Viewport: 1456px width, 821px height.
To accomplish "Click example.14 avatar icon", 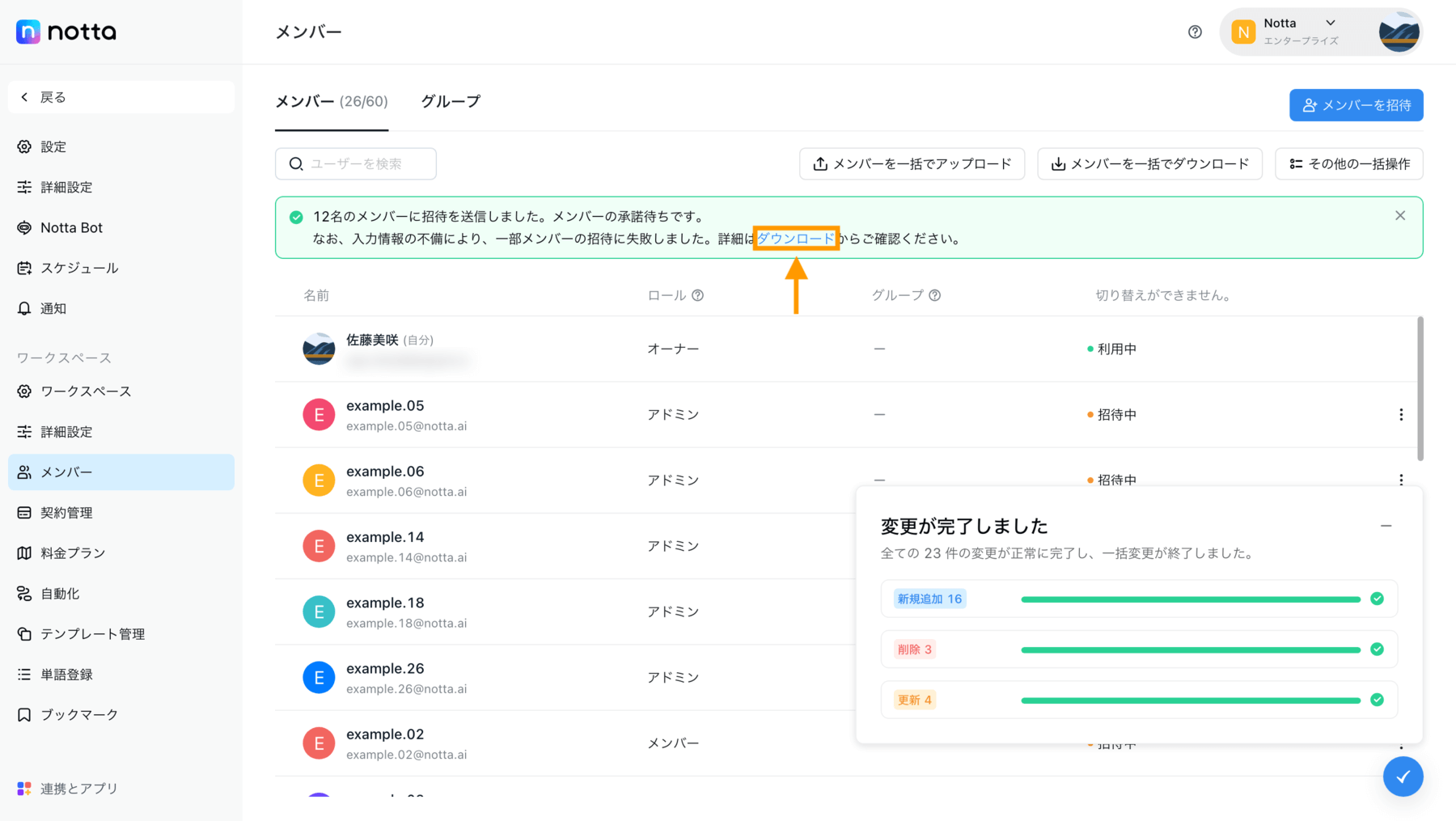I will tap(319, 546).
